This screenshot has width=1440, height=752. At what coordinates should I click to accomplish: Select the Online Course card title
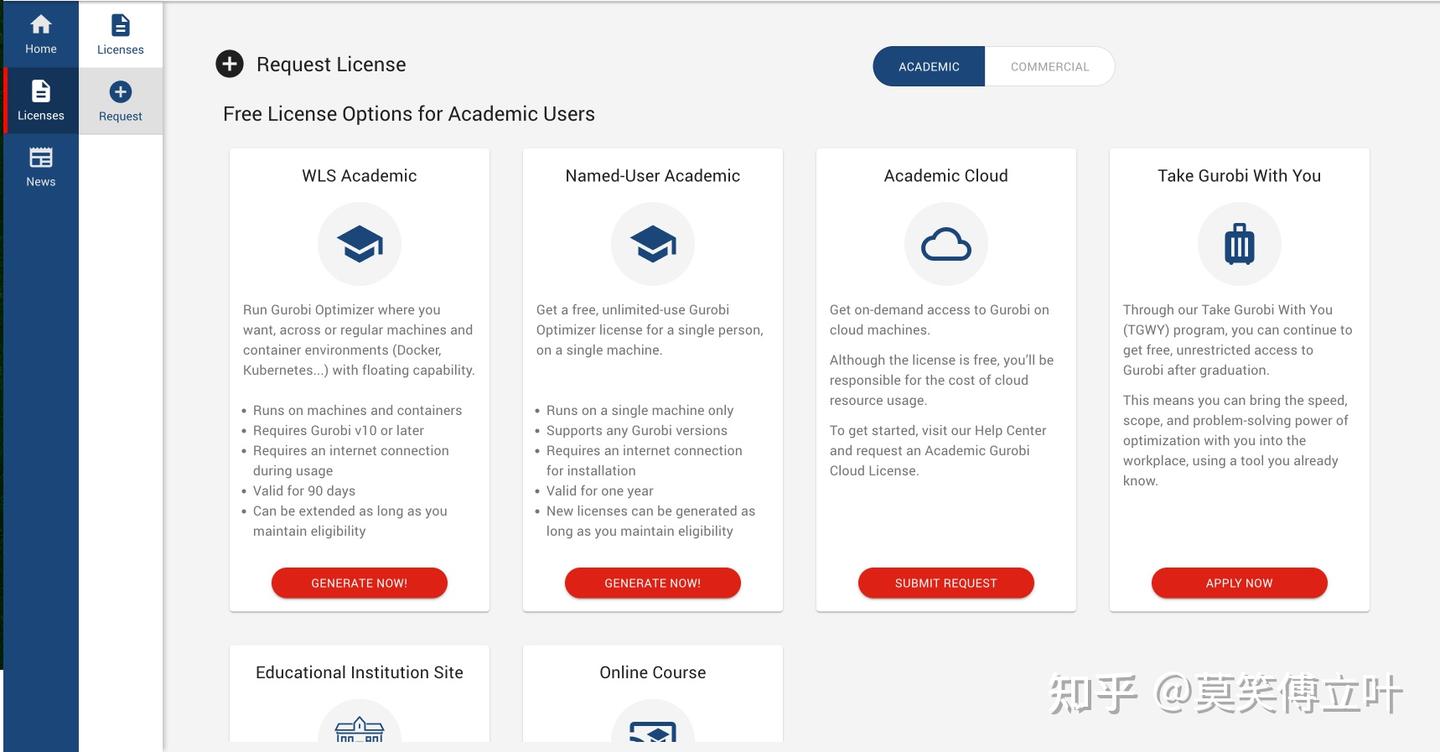tap(653, 672)
